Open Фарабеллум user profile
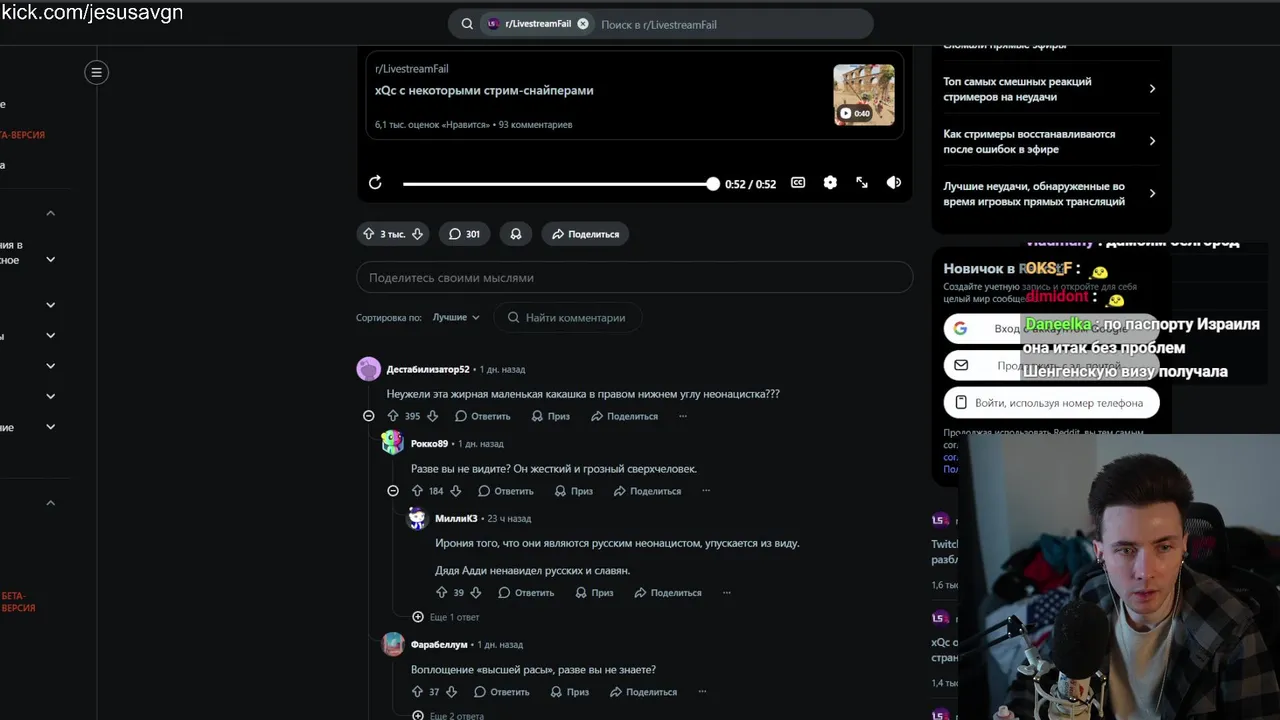1280x720 pixels. pos(439,645)
